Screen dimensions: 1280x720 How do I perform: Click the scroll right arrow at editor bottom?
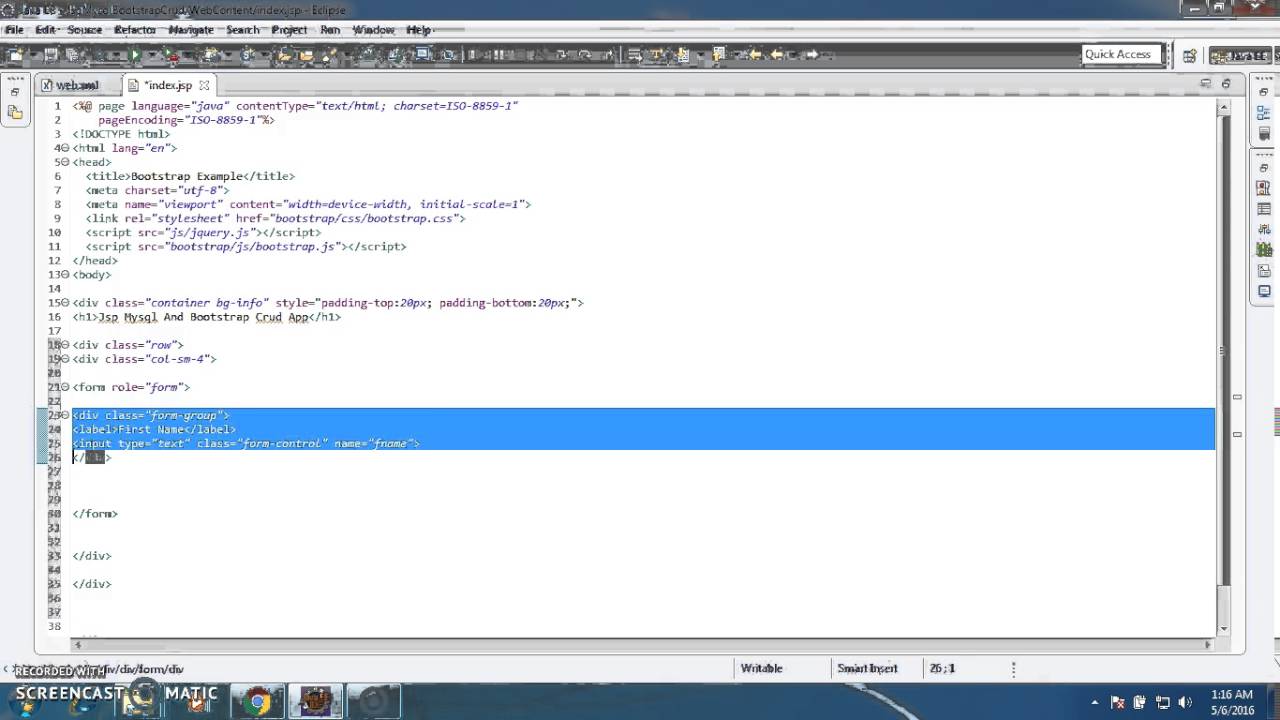tap(1207, 645)
